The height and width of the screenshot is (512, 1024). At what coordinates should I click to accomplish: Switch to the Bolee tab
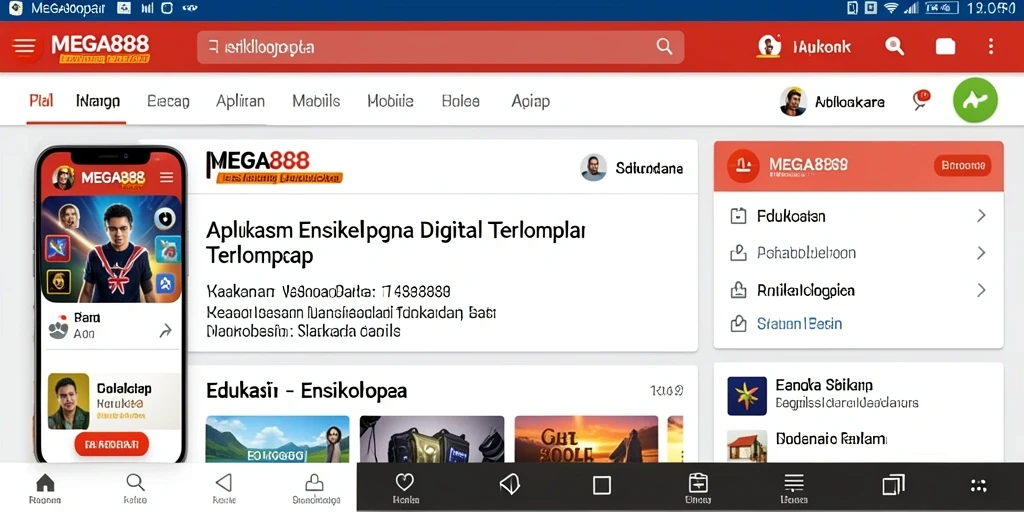pyautogui.click(x=460, y=101)
